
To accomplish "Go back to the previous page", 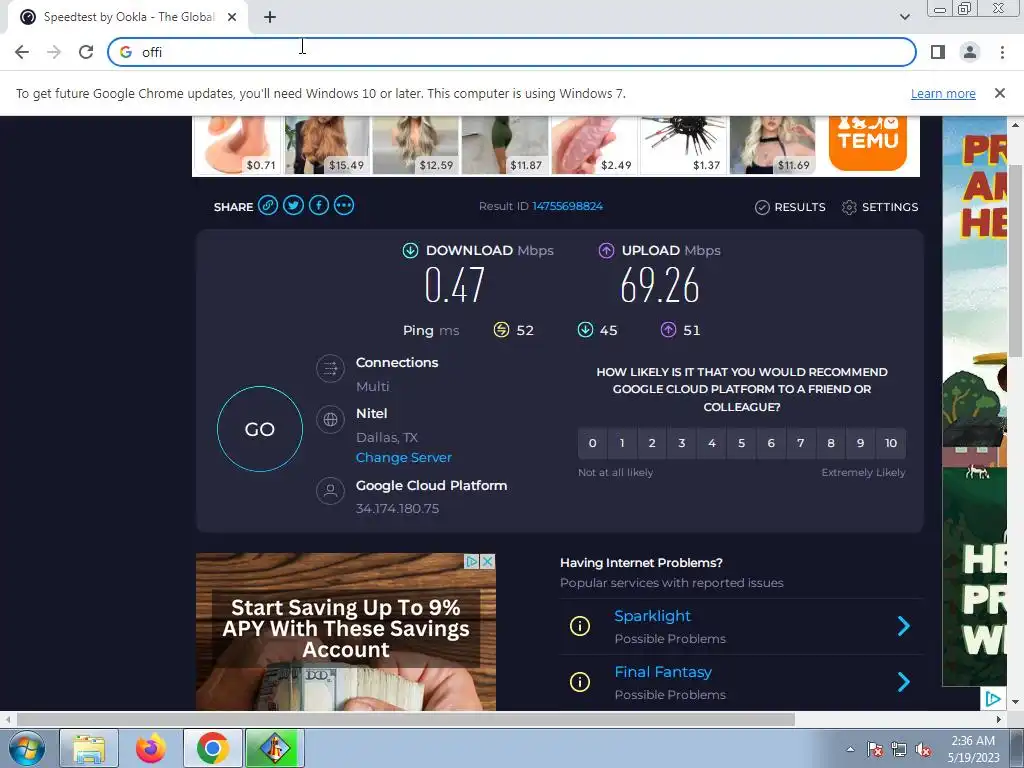I will pos(22,52).
